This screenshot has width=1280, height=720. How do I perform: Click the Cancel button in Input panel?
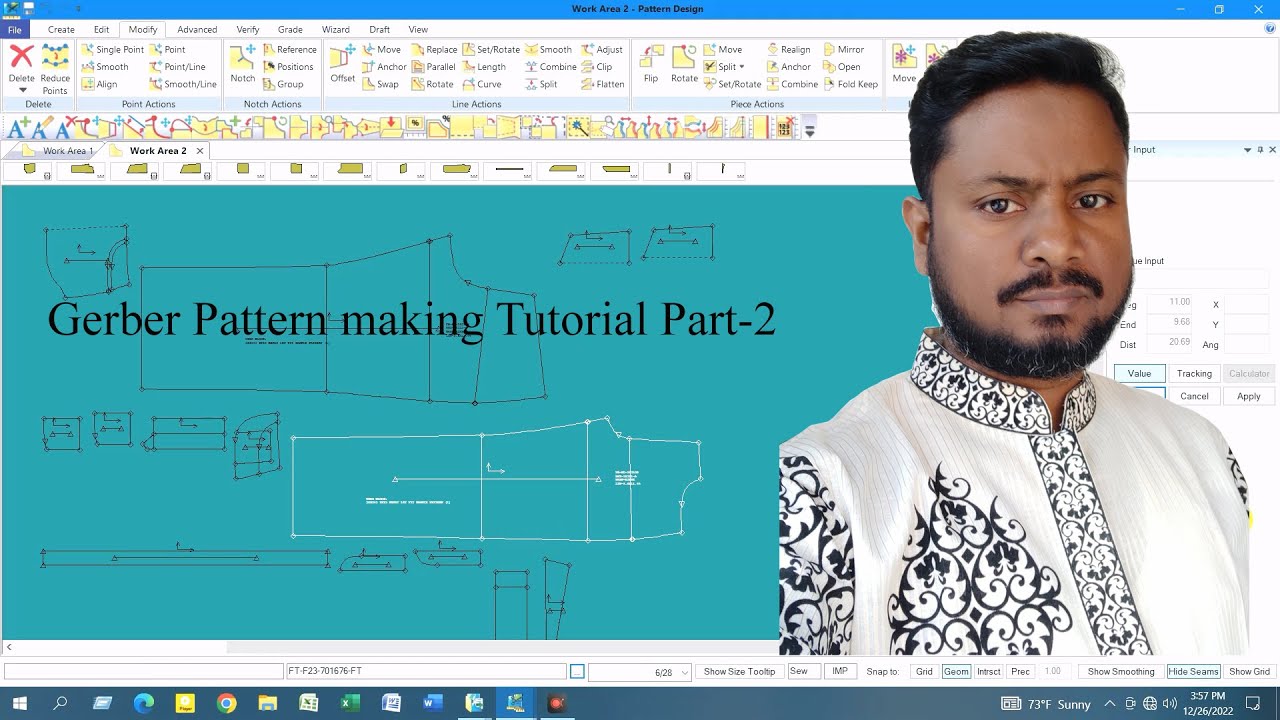coord(1194,396)
